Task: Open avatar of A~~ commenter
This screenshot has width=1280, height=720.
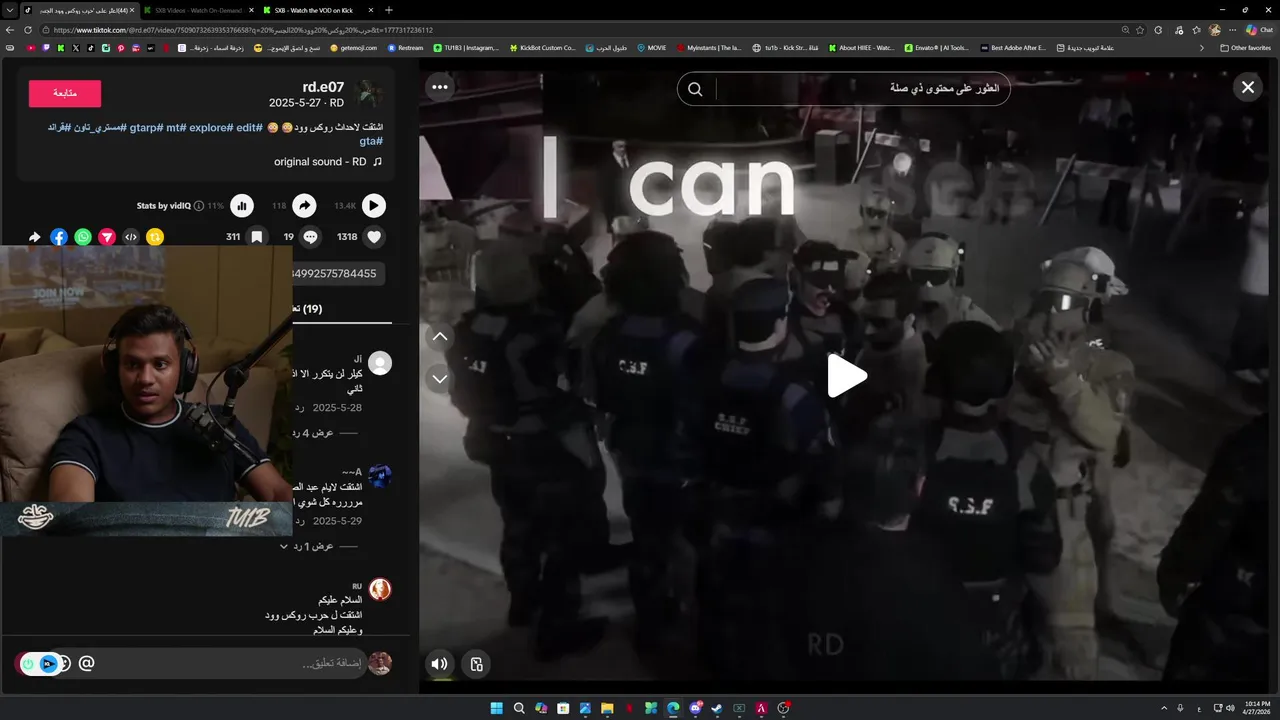Action: click(x=380, y=476)
